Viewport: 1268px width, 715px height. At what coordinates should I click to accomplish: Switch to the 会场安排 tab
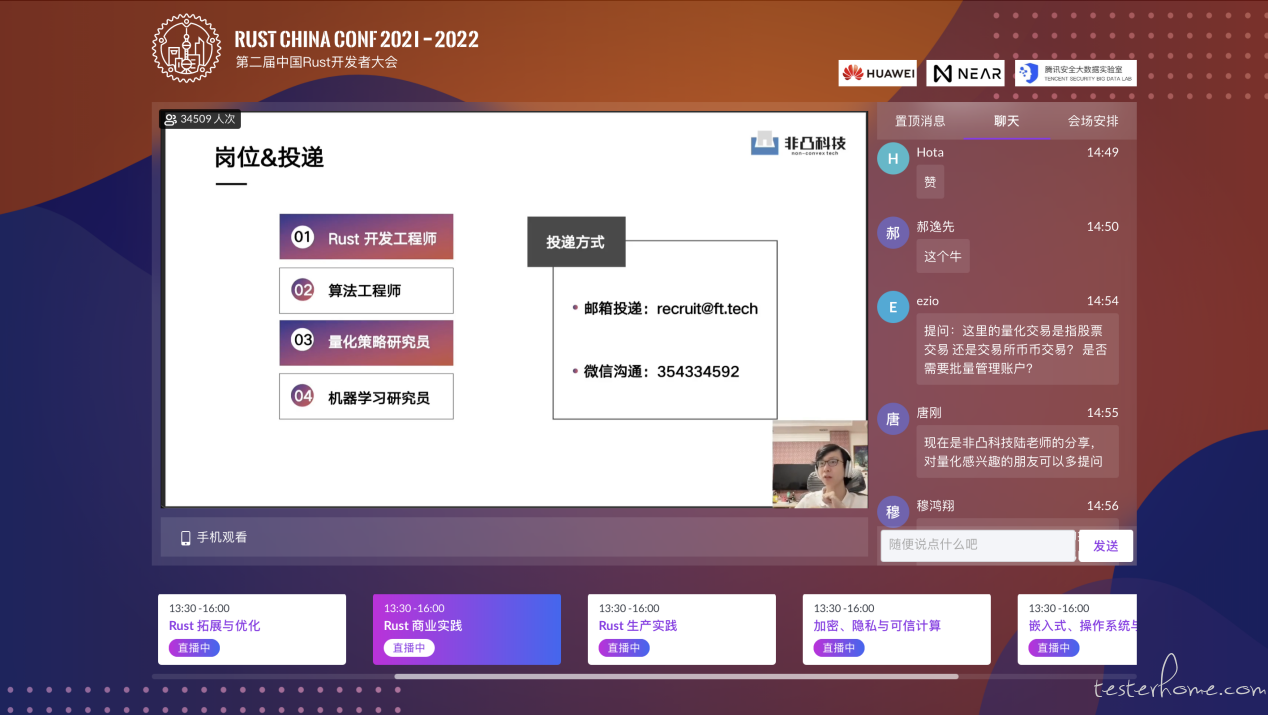(x=1093, y=121)
